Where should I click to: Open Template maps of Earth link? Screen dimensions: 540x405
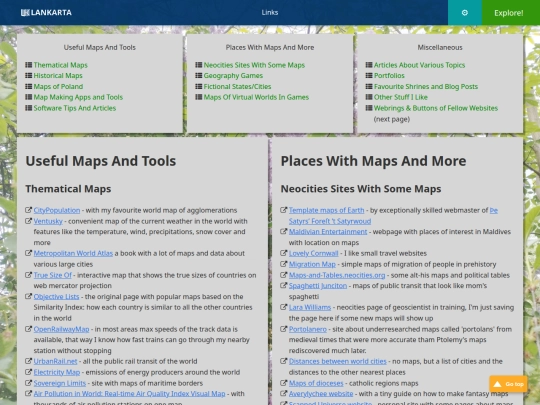[326, 210]
